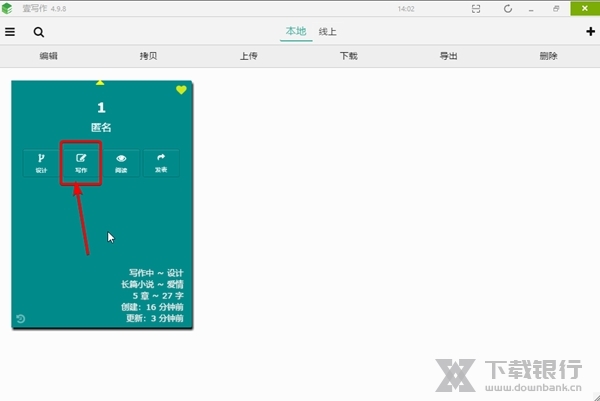Switch to the 线上 tab
This screenshot has width=600, height=401.
coord(327,32)
